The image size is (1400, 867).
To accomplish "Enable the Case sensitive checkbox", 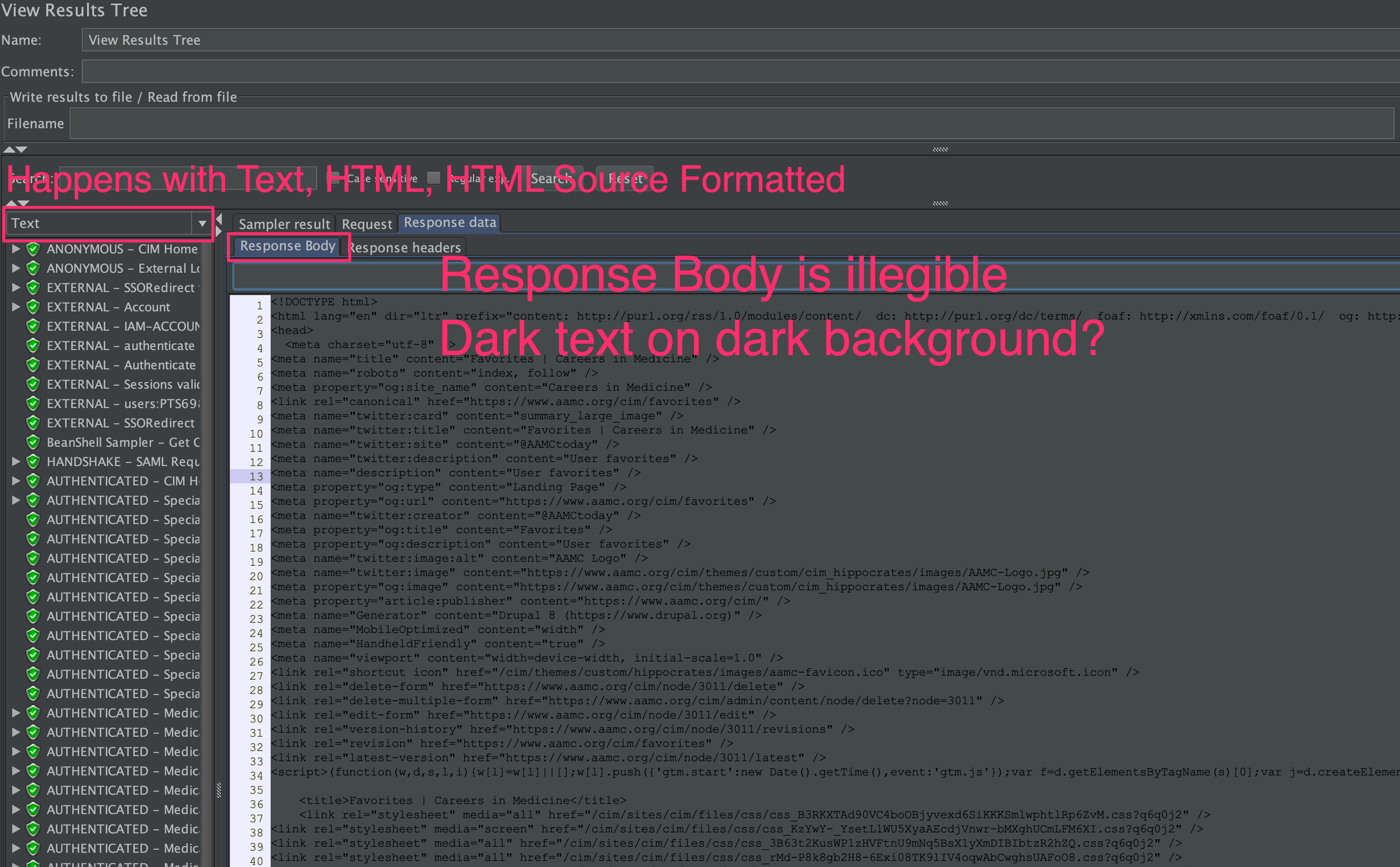I will coord(333,178).
